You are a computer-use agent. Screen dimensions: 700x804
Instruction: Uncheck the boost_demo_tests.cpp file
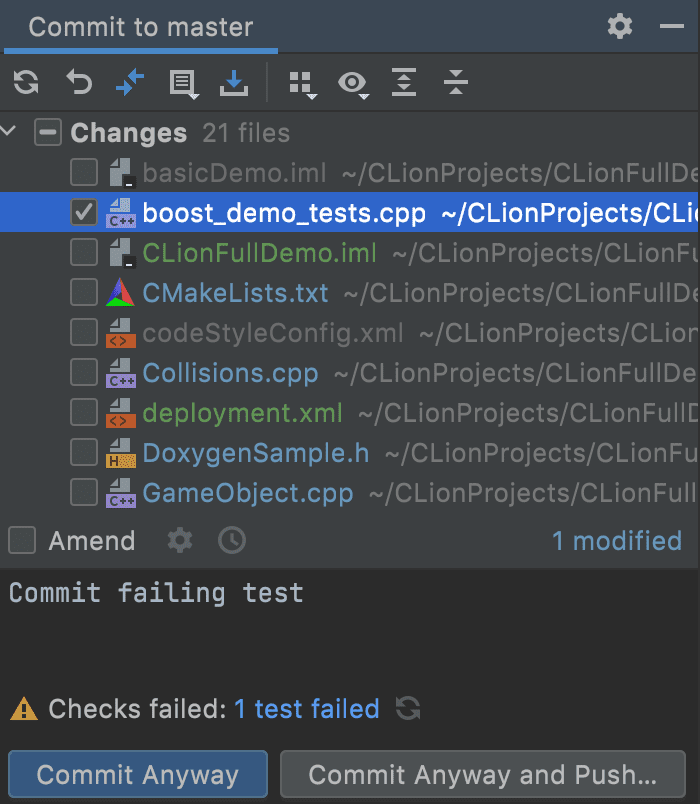click(83, 212)
